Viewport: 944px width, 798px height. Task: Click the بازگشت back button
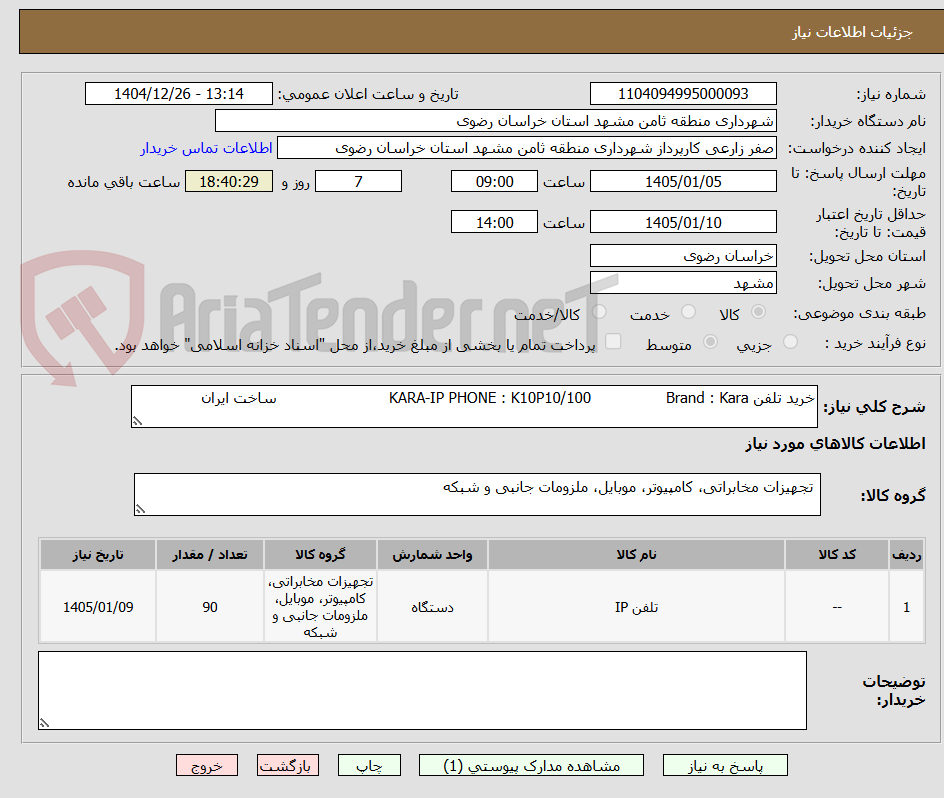(288, 765)
